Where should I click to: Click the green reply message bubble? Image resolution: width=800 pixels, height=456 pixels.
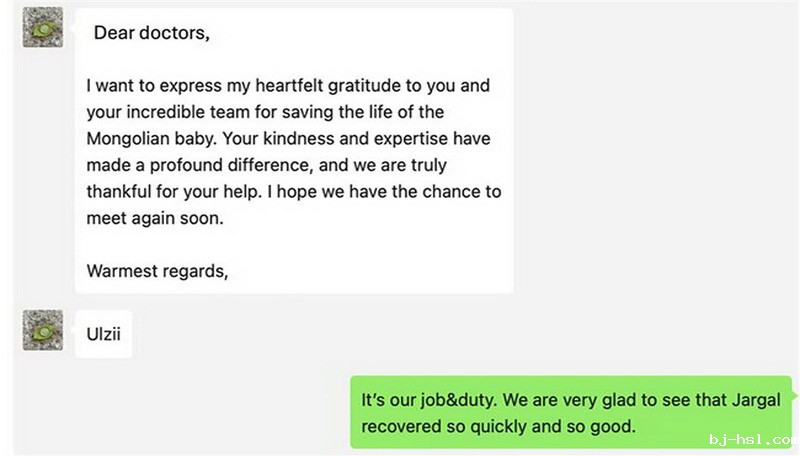pyautogui.click(x=570, y=412)
